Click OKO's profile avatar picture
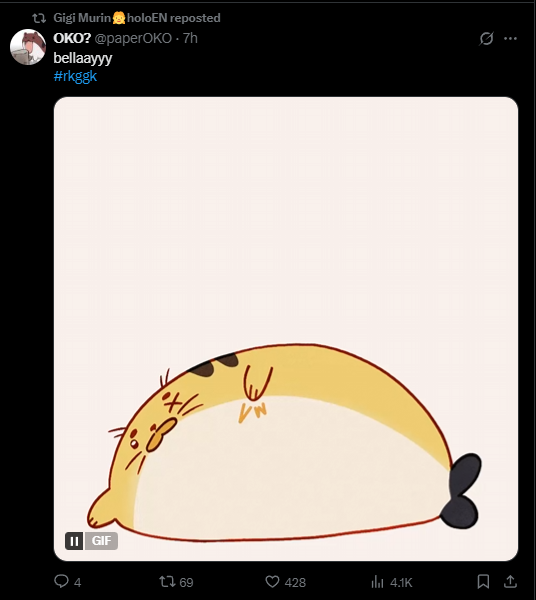This screenshot has height=600, width=536. (28, 47)
